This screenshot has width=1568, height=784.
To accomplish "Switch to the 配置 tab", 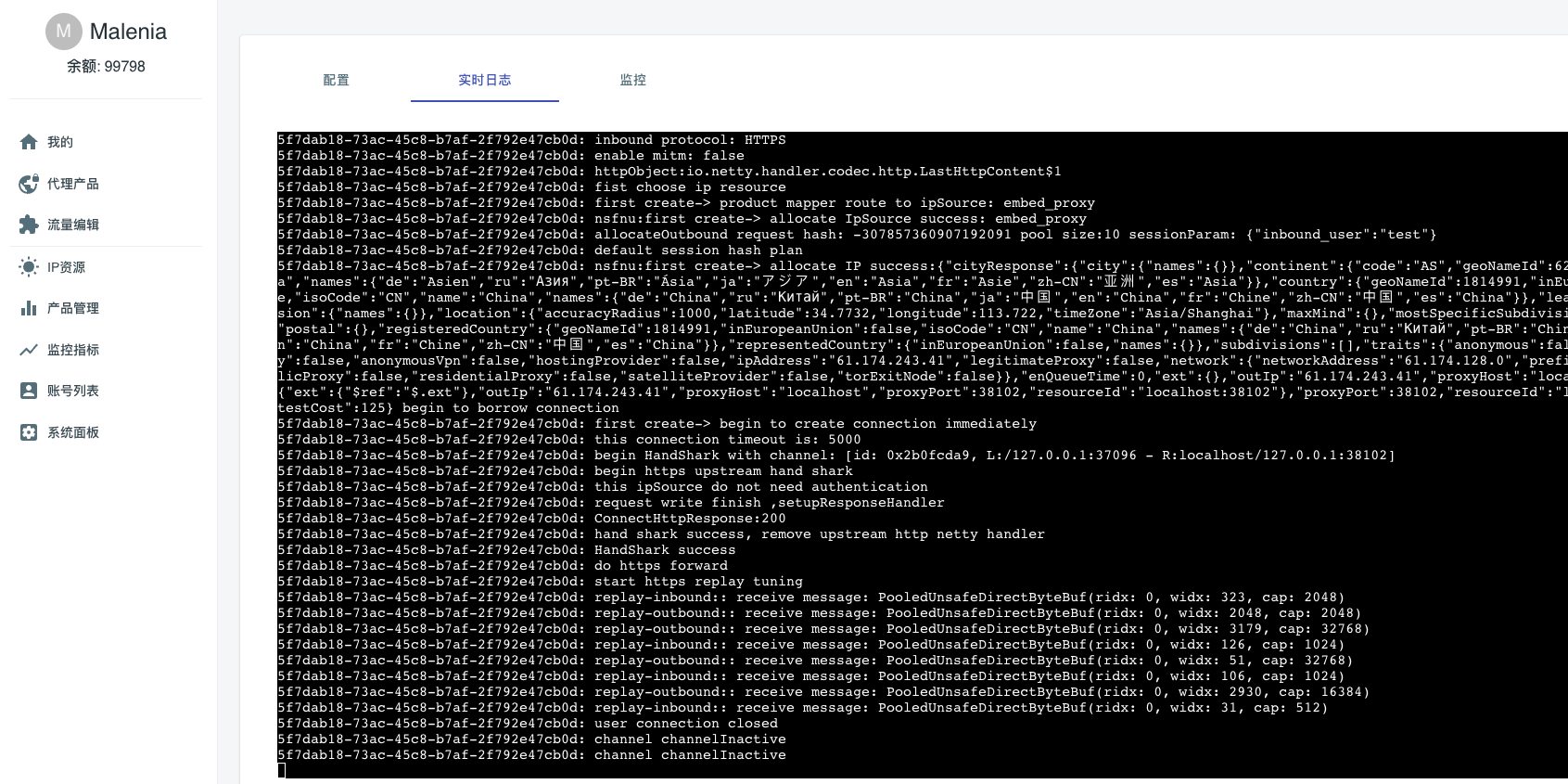I will tap(337, 81).
